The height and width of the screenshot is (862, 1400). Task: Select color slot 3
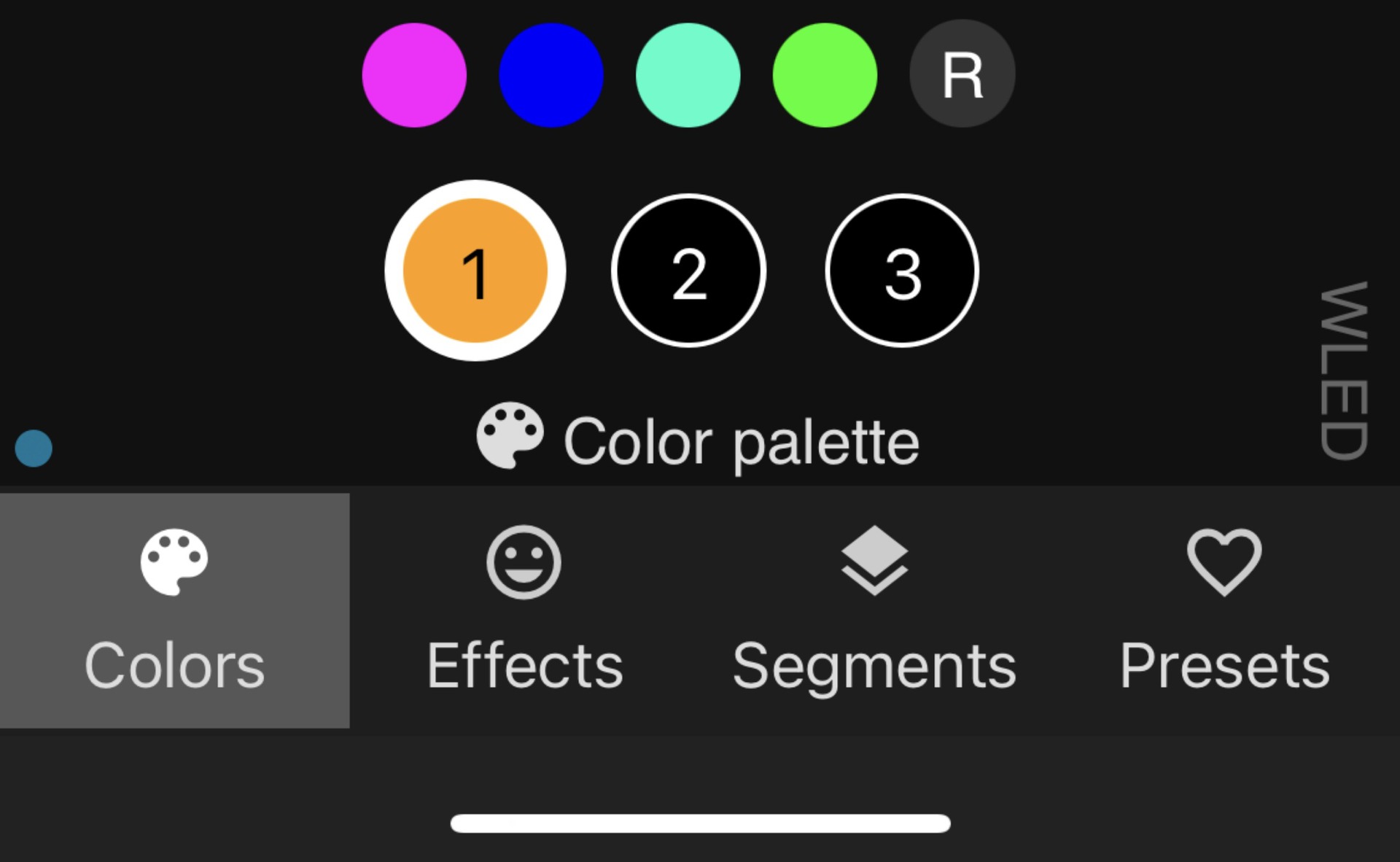[x=902, y=271]
